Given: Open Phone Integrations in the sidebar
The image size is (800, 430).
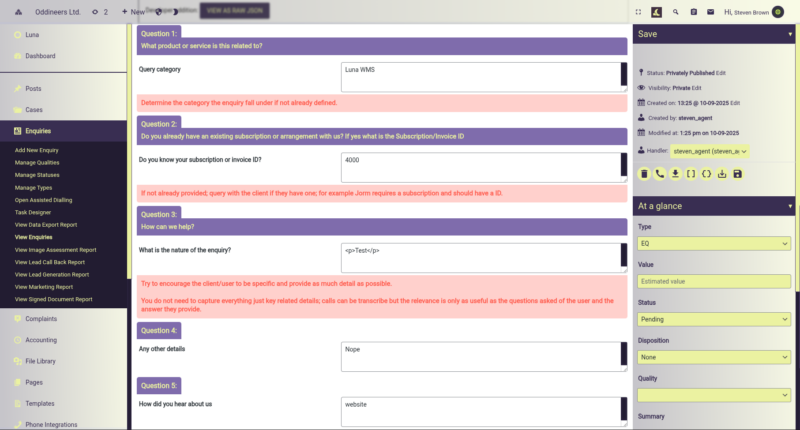Looking at the screenshot, I should (51, 425).
